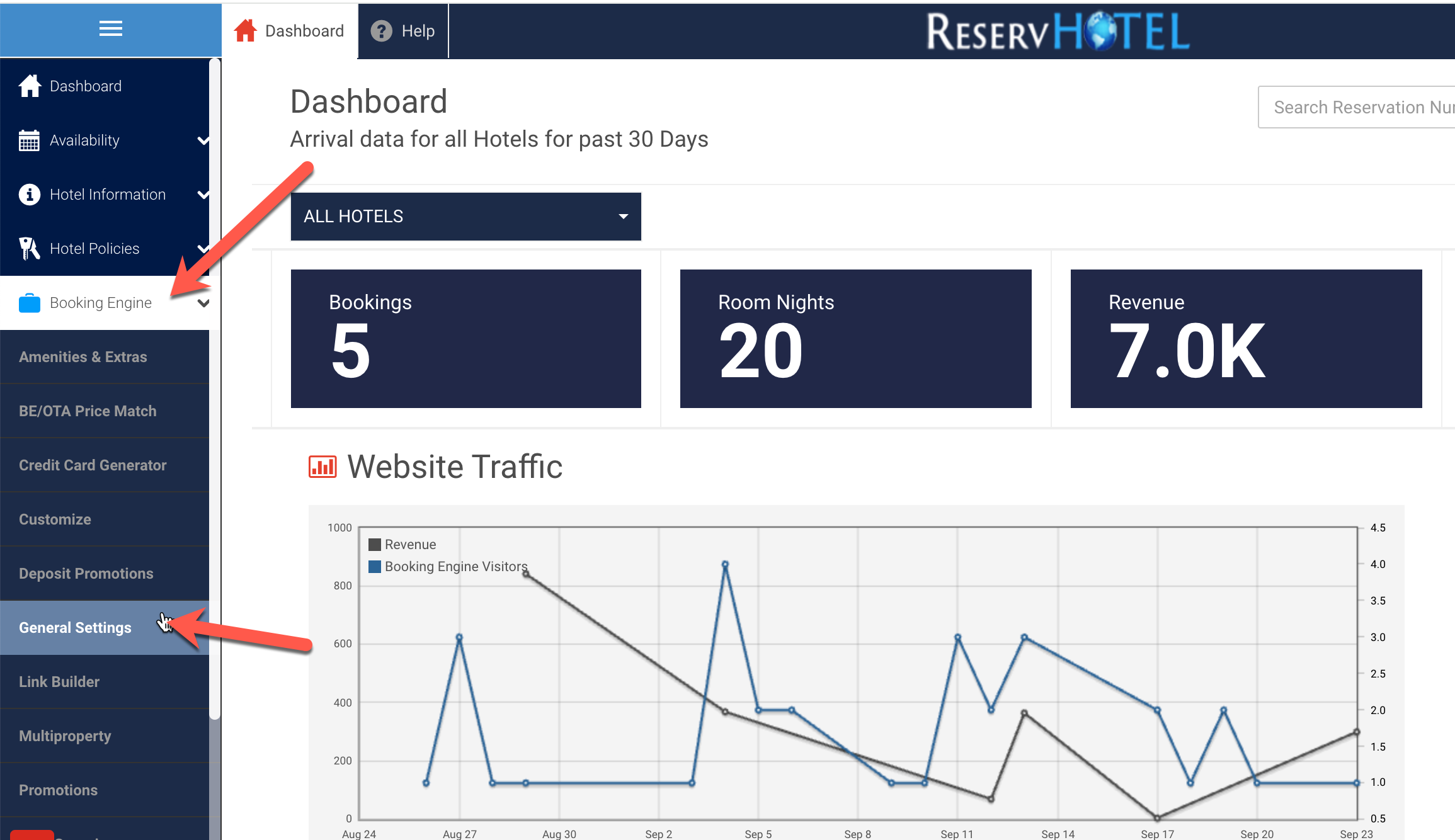Expand the Availability chevron

[x=203, y=140]
